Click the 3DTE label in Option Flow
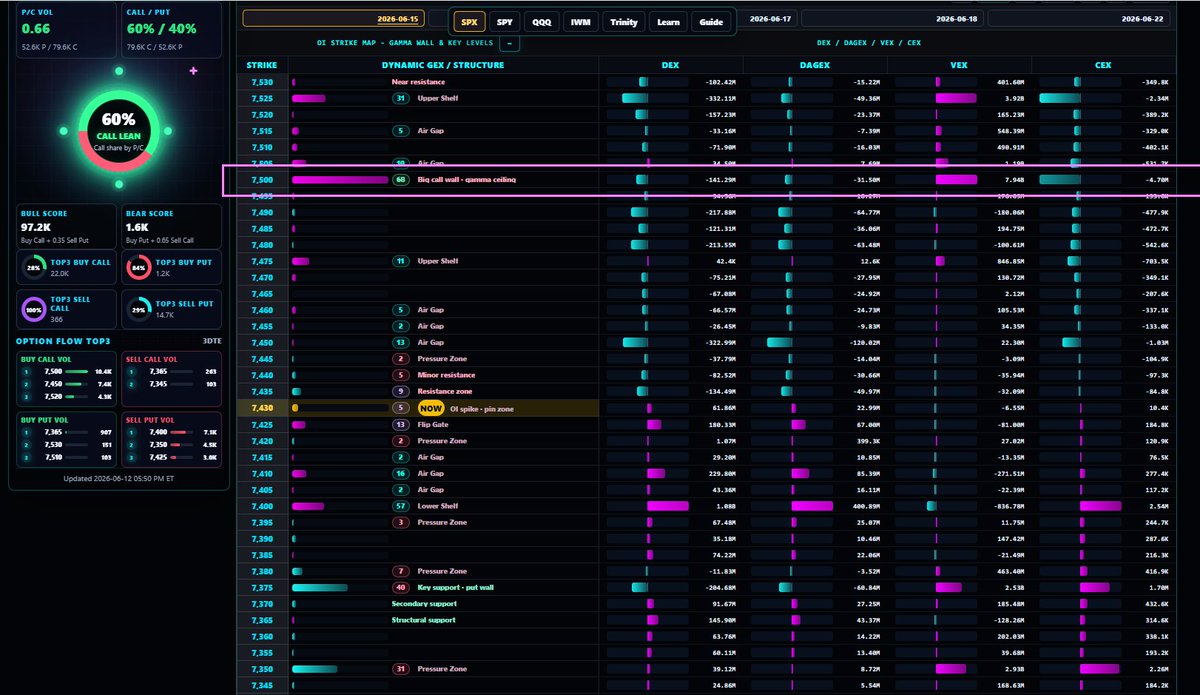 (211, 341)
